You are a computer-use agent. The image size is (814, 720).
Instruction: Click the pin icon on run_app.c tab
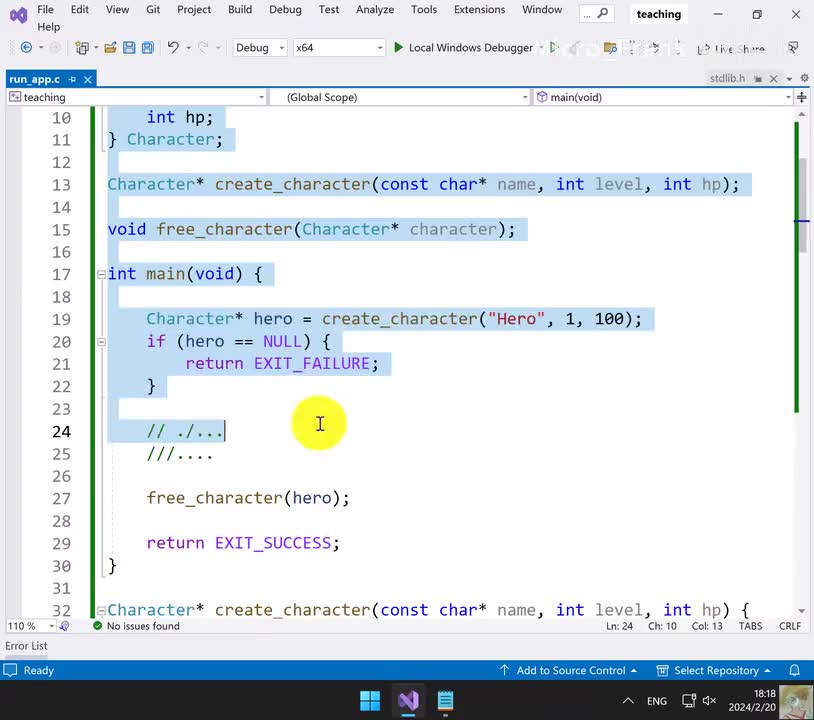click(73, 79)
